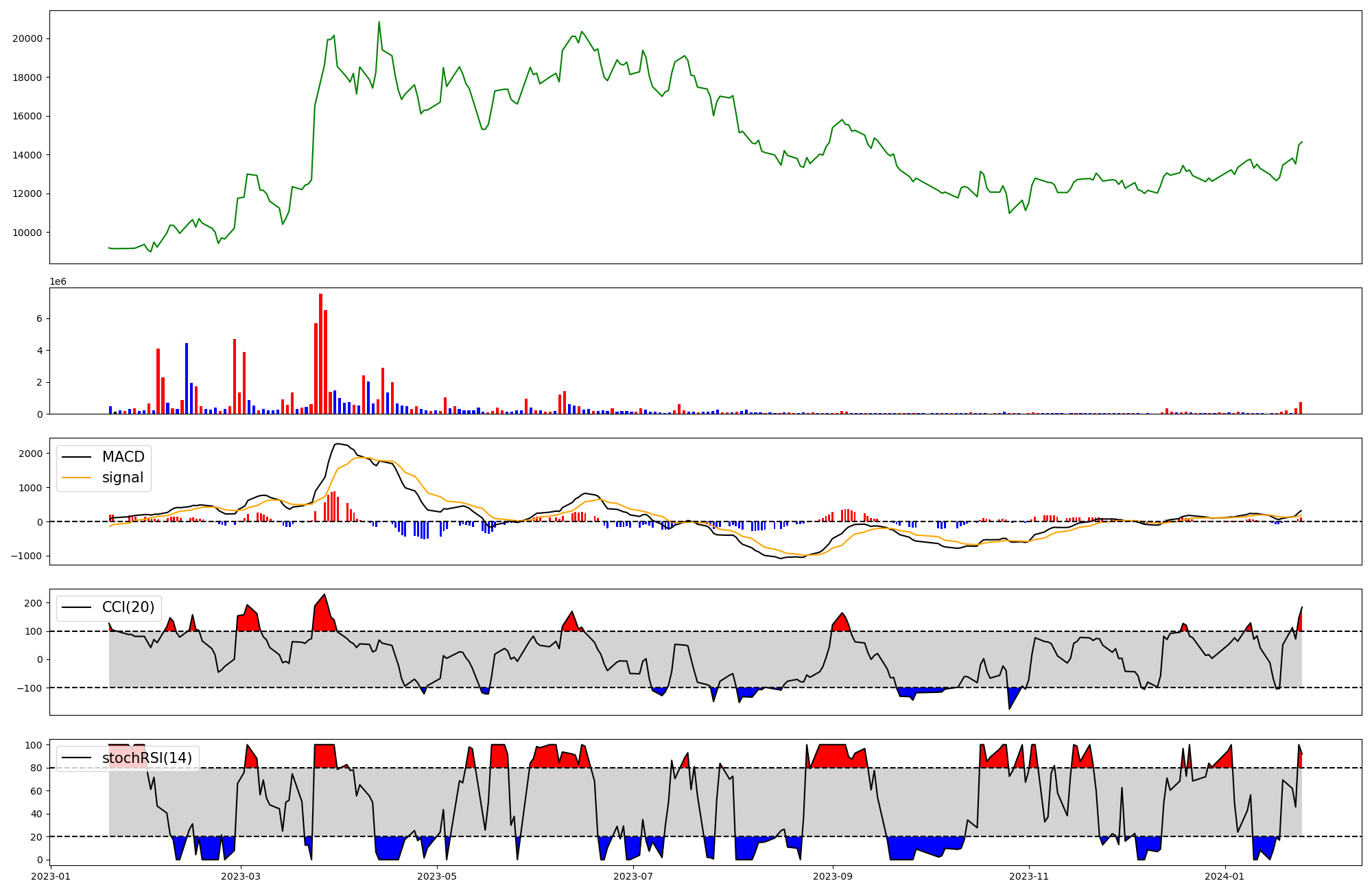Screen dimensions: 1372x892
Task: Click the 2023-01 x-axis date label
Action: point(51,876)
